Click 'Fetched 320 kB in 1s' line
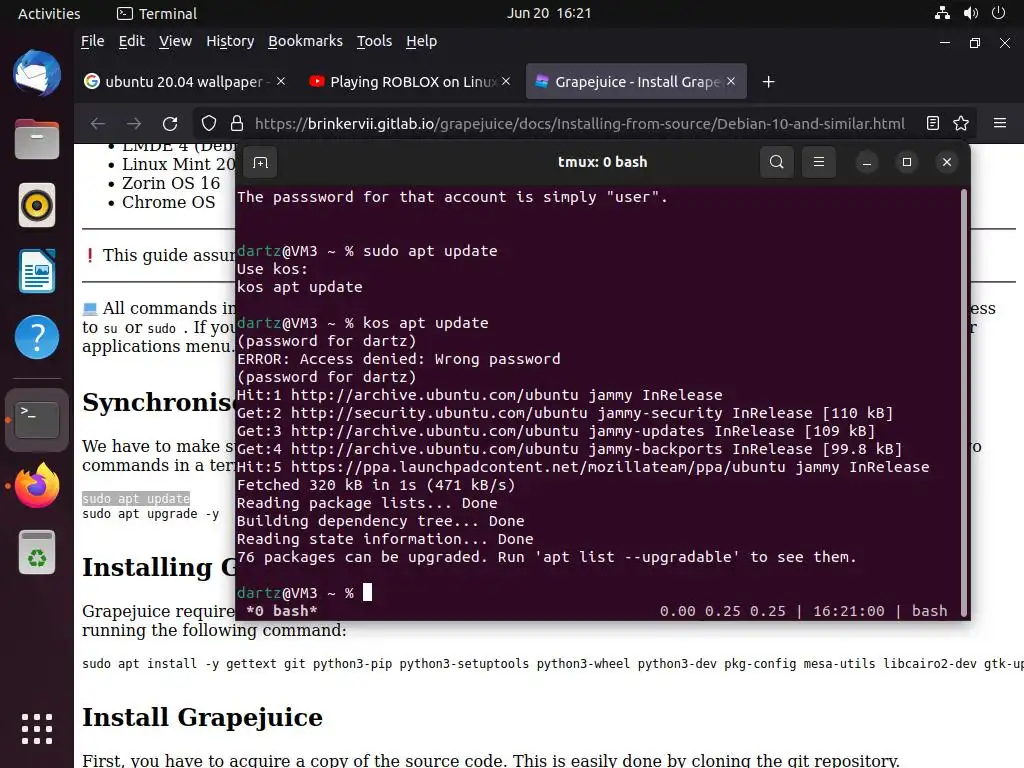1024x768 pixels. [x=376, y=485]
